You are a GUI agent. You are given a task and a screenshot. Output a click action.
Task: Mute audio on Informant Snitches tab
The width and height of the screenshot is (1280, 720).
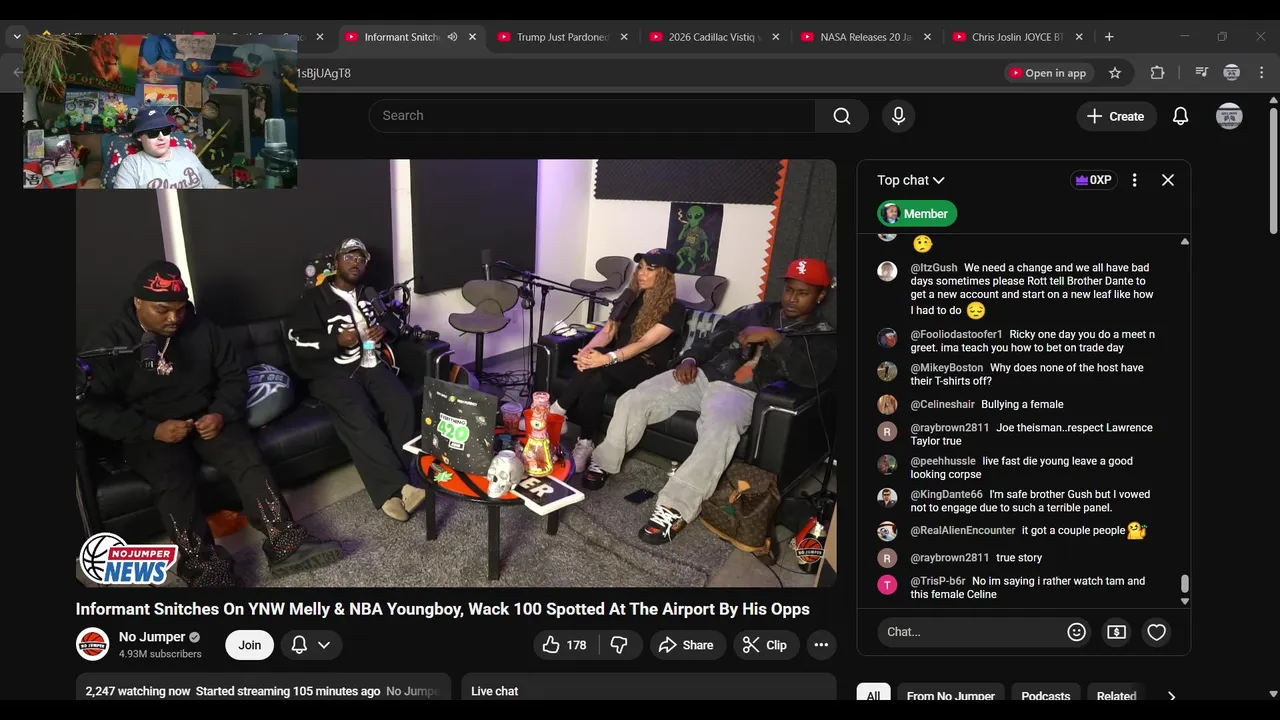pos(452,37)
